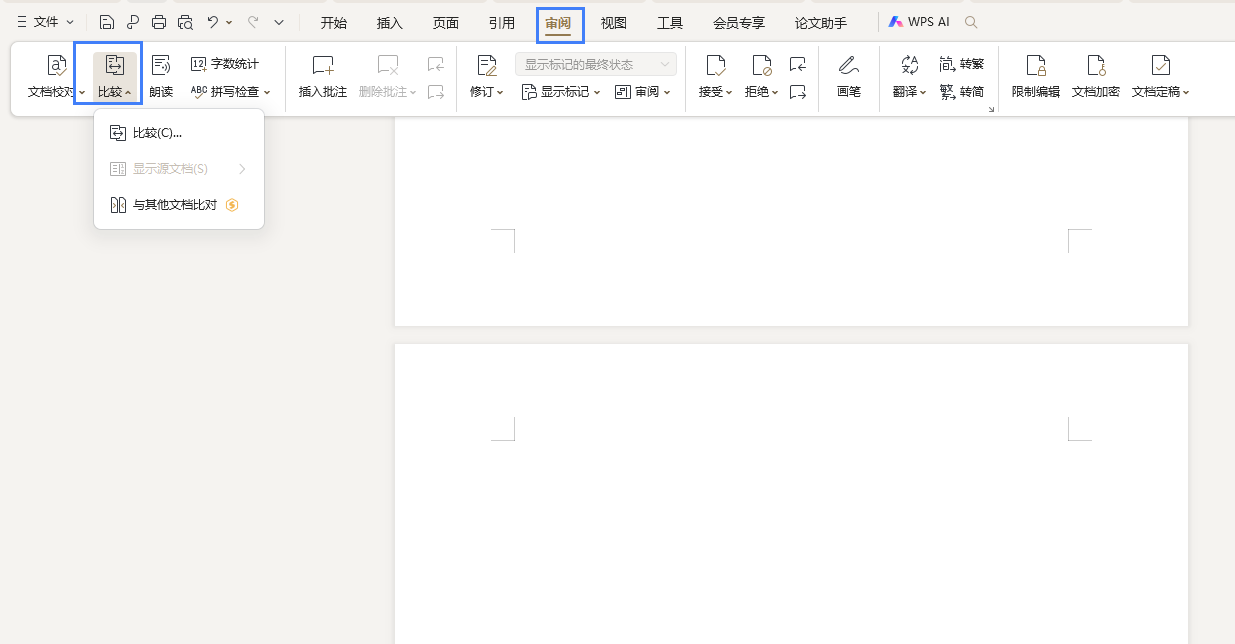The height and width of the screenshot is (644, 1235).
Task: Convert text with 转繁
Action: tap(962, 64)
